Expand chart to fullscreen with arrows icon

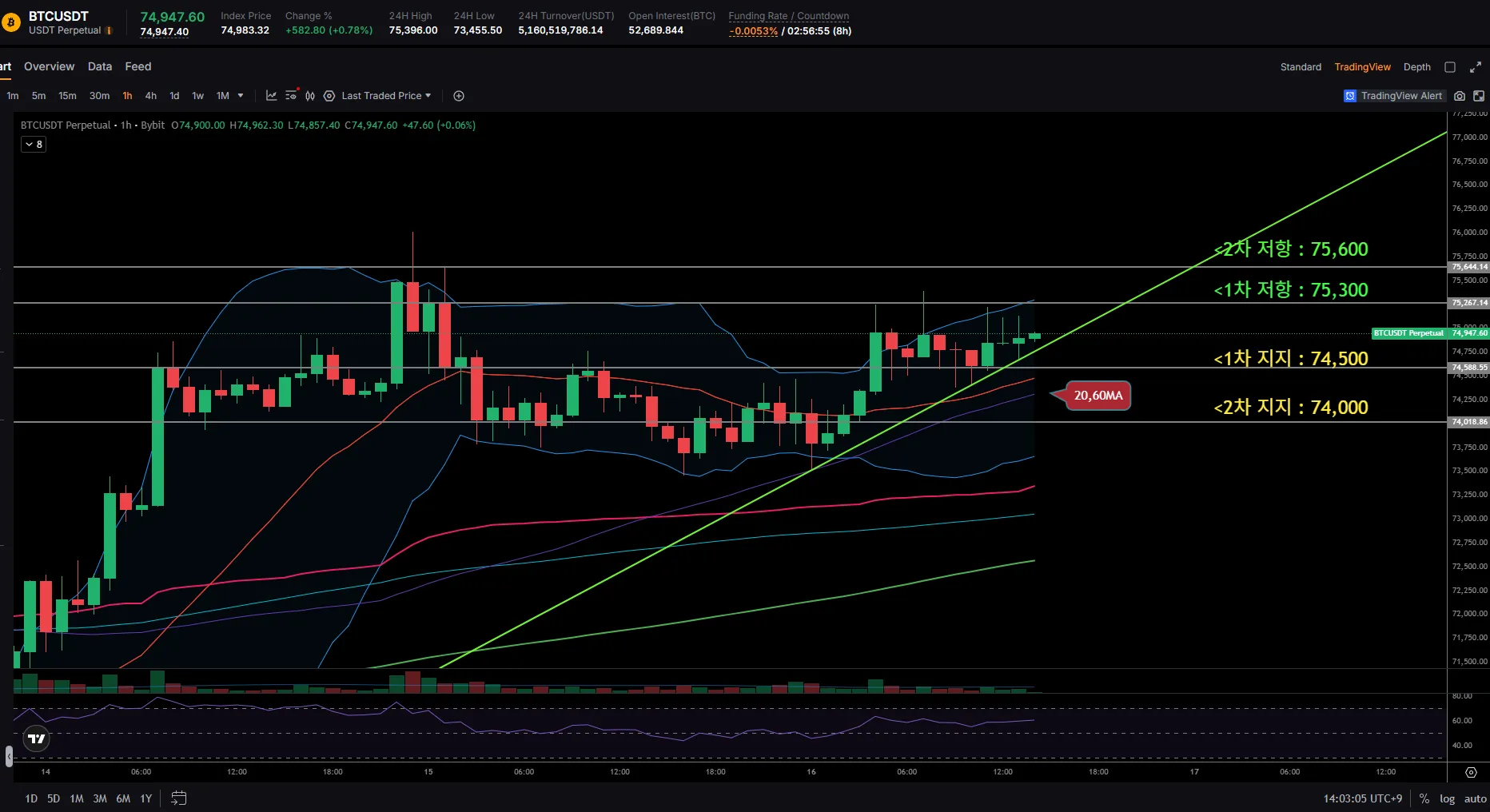(1476, 67)
